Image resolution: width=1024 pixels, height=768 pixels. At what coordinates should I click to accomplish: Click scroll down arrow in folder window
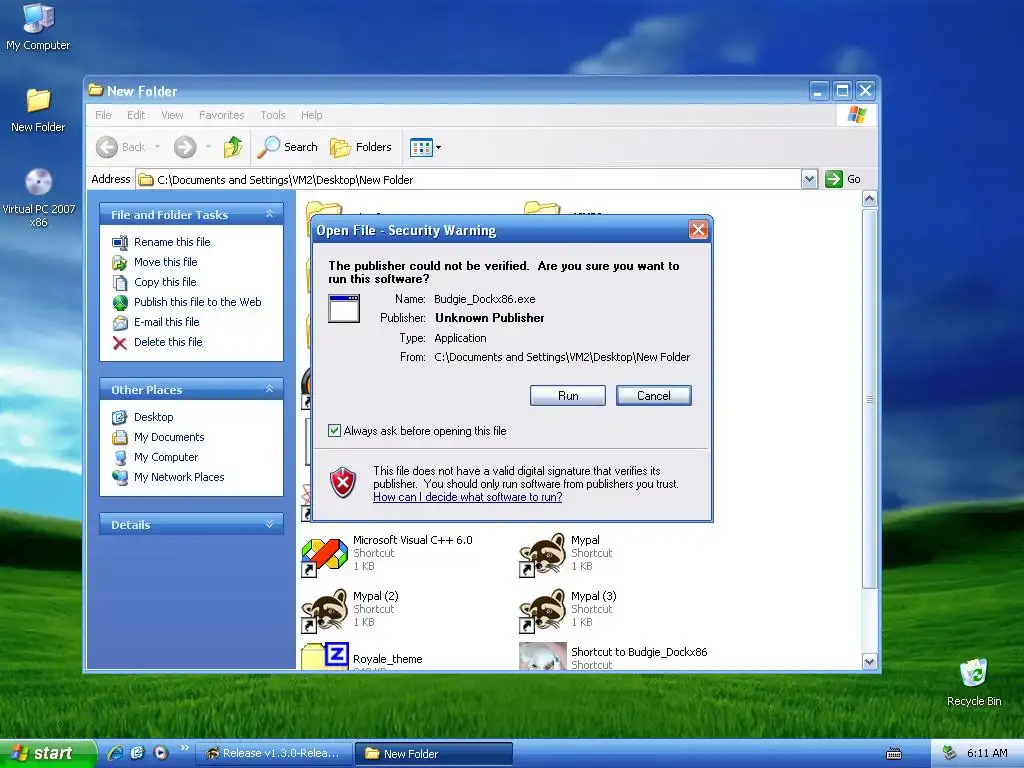[x=869, y=662]
